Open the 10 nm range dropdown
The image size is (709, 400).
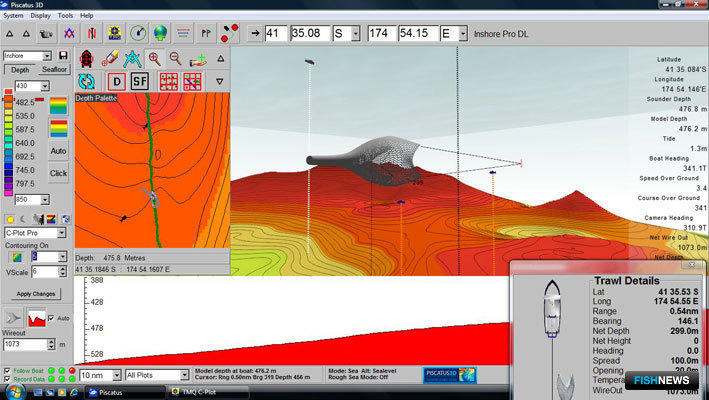pyautogui.click(x=117, y=375)
